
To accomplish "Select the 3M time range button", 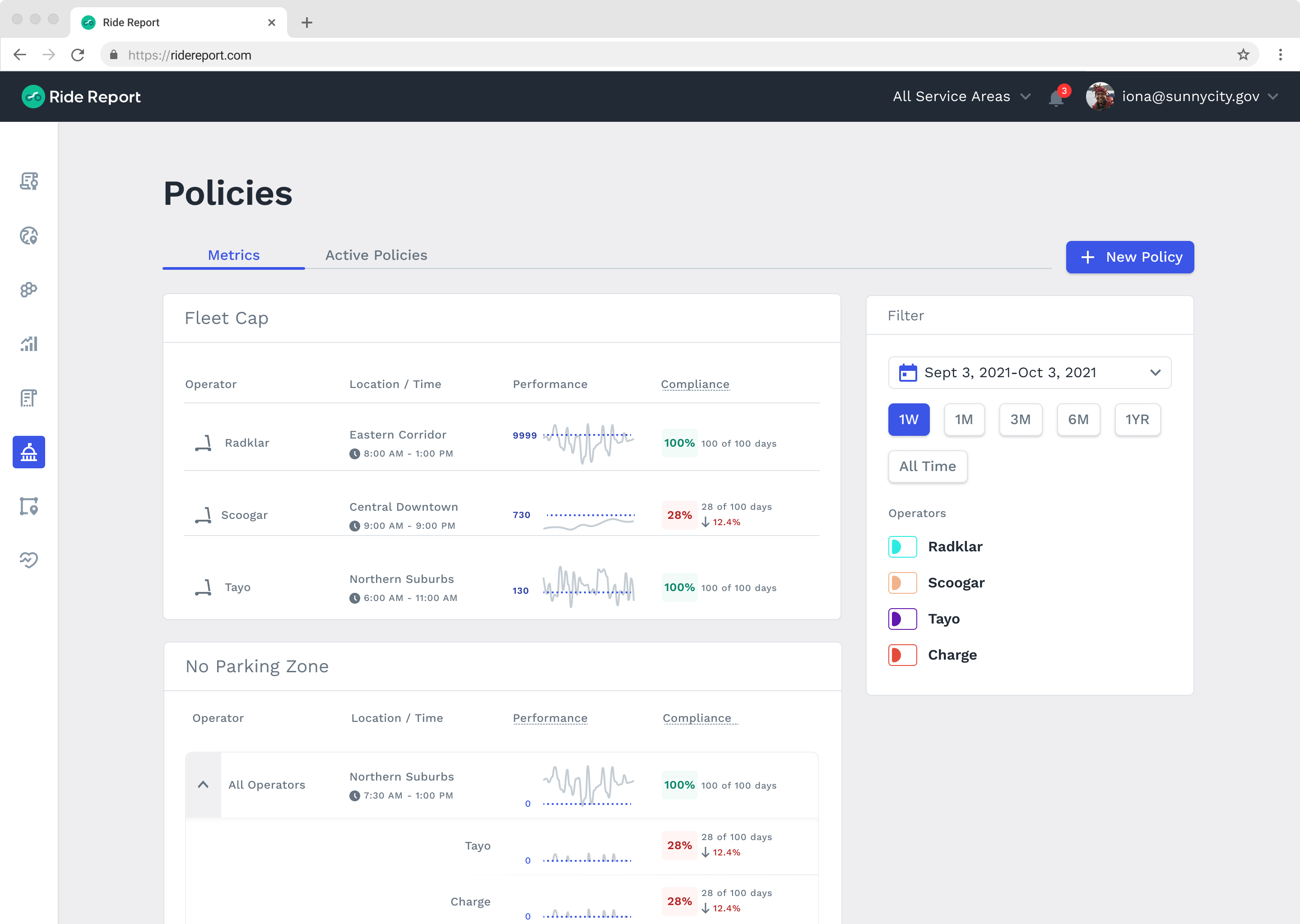I will coord(1020,420).
